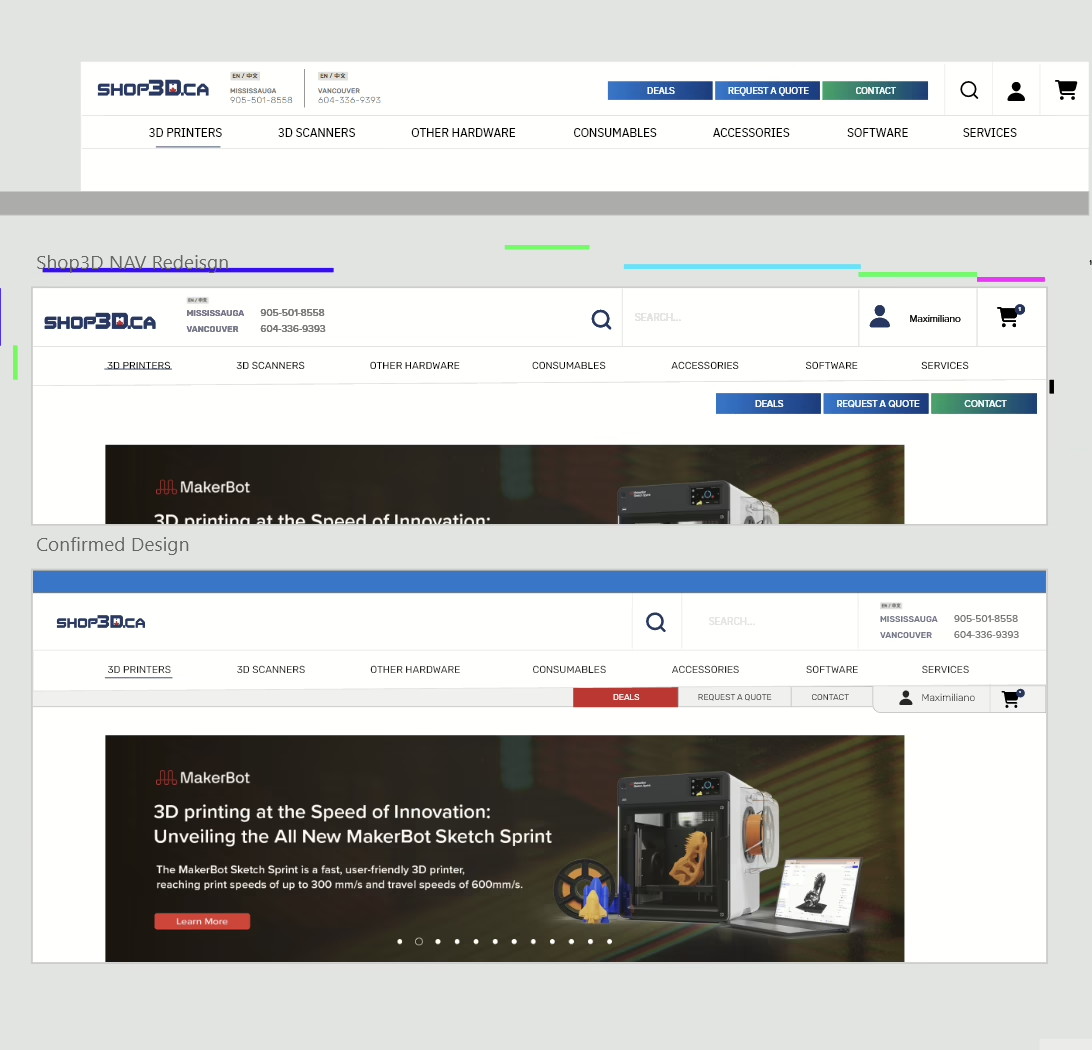Click the Shop3D.ca logo in the redesign mockup
This screenshot has height=1050, width=1092.
[x=100, y=321]
